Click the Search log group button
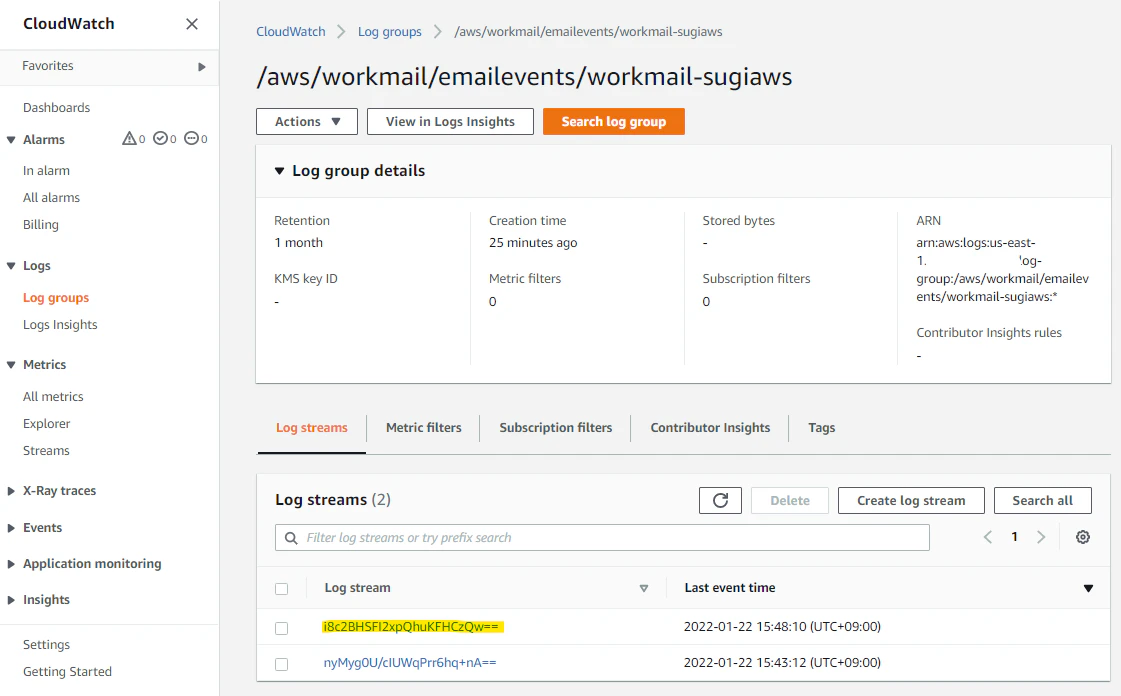 coord(613,121)
